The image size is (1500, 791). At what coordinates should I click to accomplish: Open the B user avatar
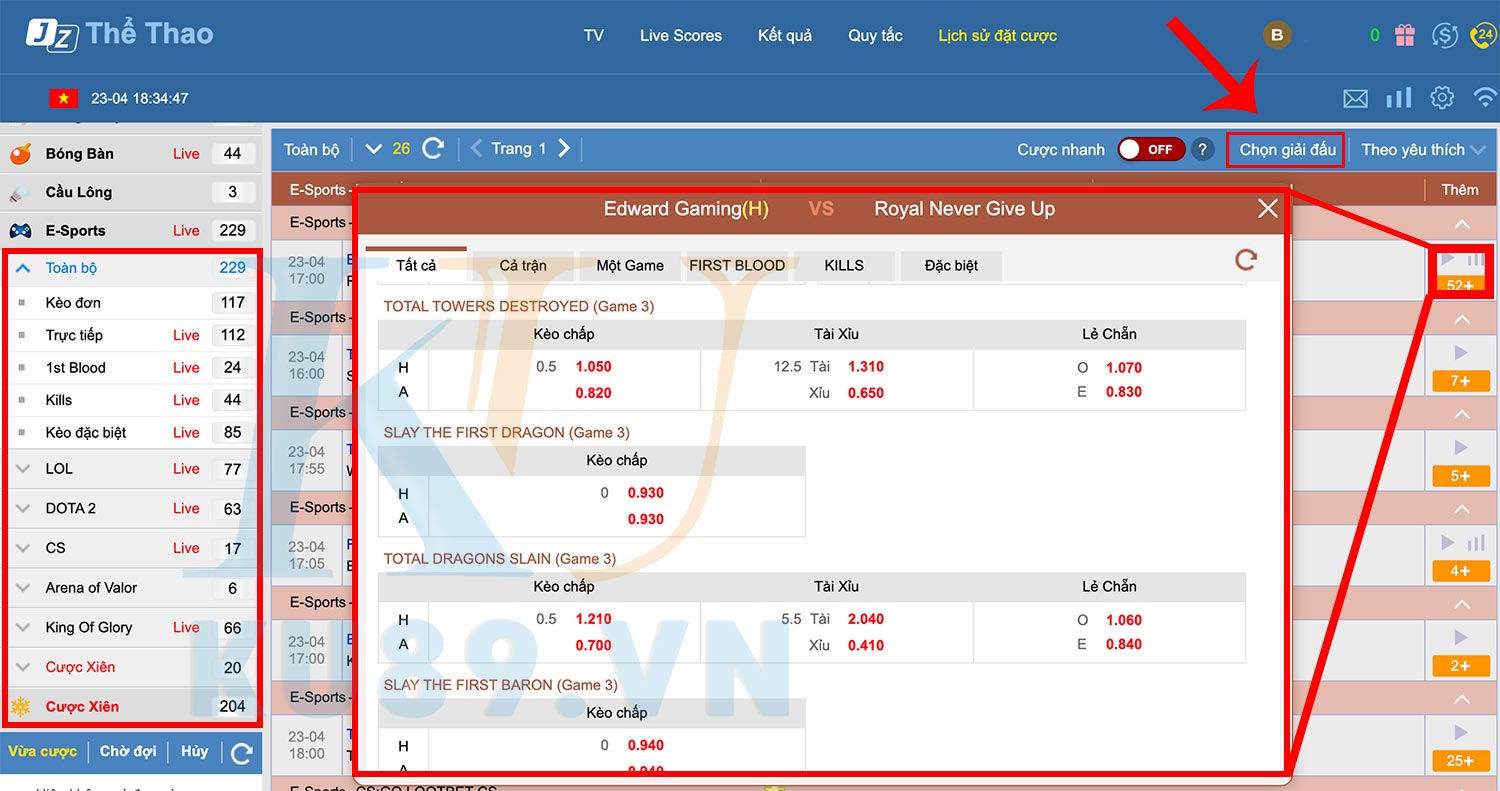point(1276,36)
